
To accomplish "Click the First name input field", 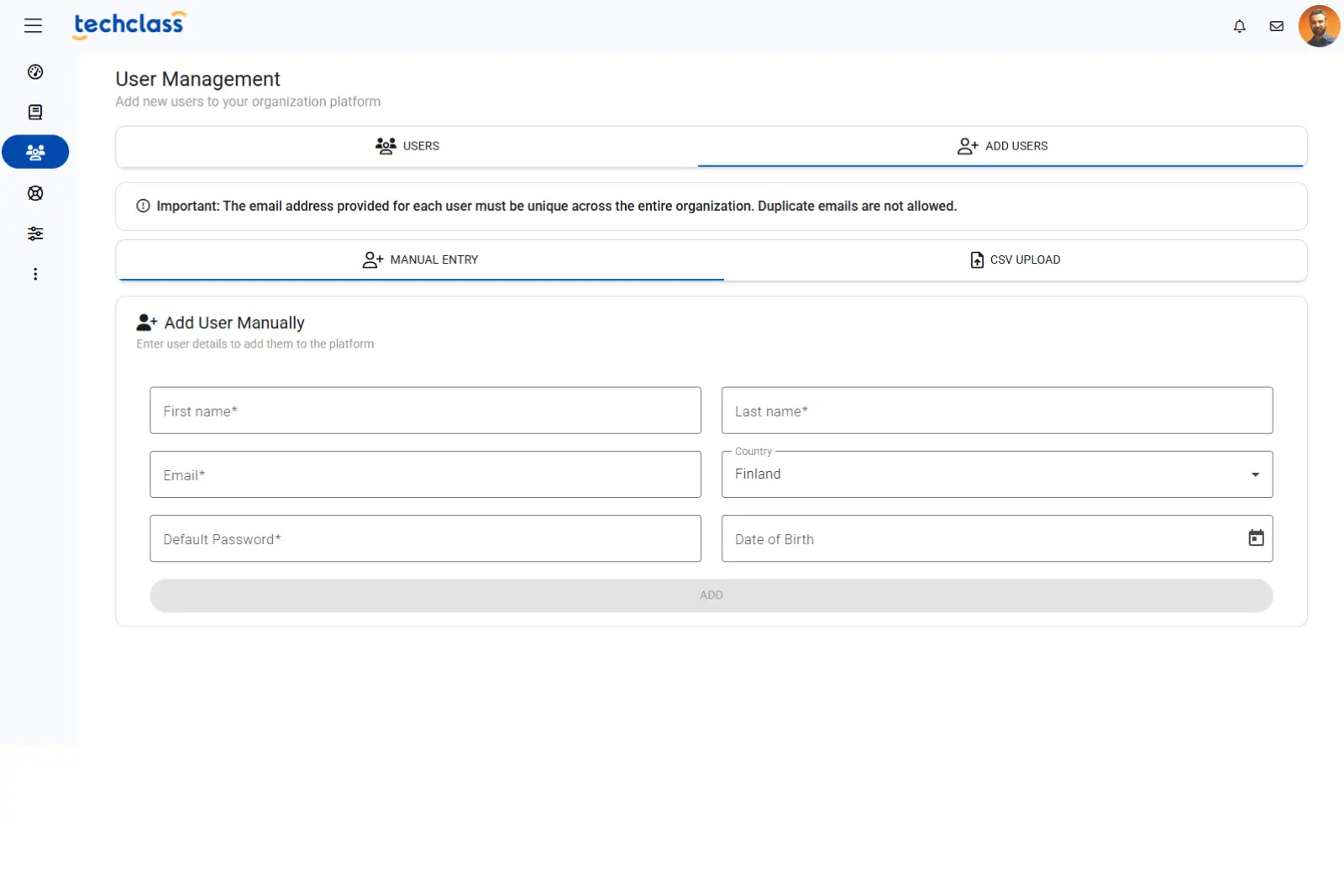I will [425, 411].
